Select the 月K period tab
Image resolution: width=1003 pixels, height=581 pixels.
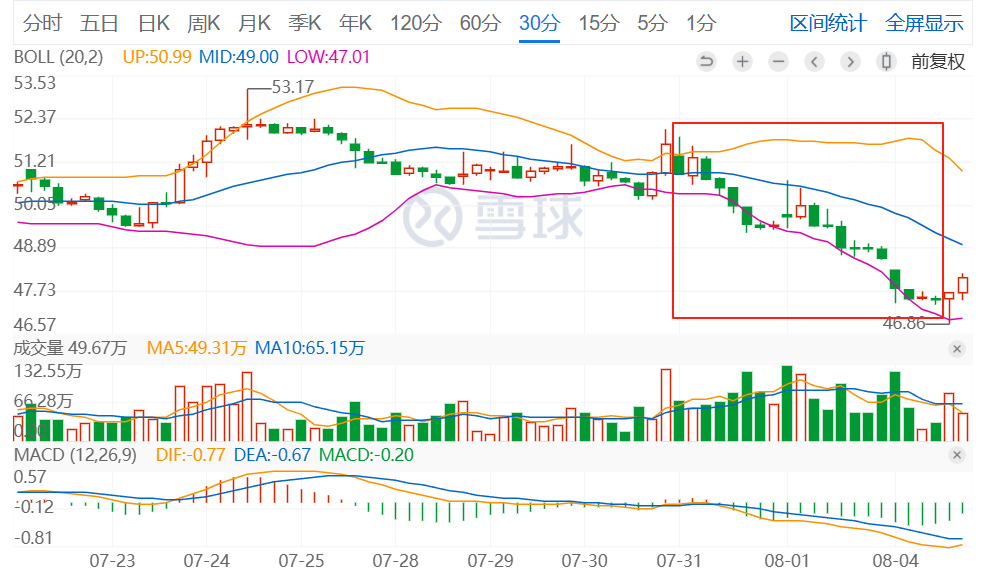point(254,24)
